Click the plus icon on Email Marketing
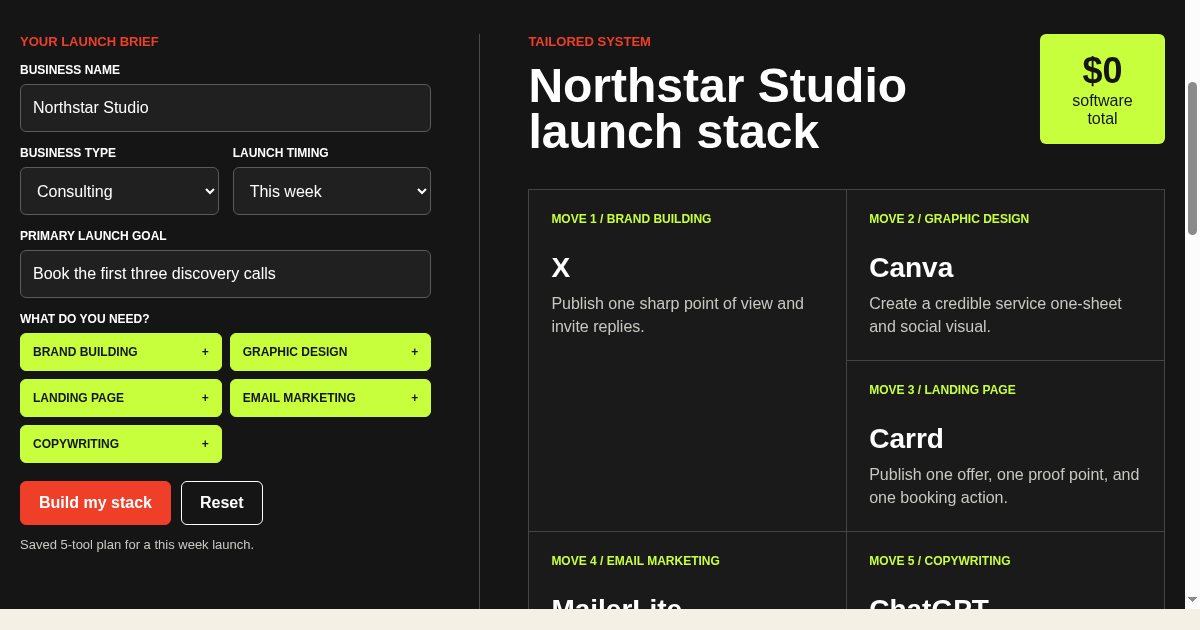 coord(414,398)
